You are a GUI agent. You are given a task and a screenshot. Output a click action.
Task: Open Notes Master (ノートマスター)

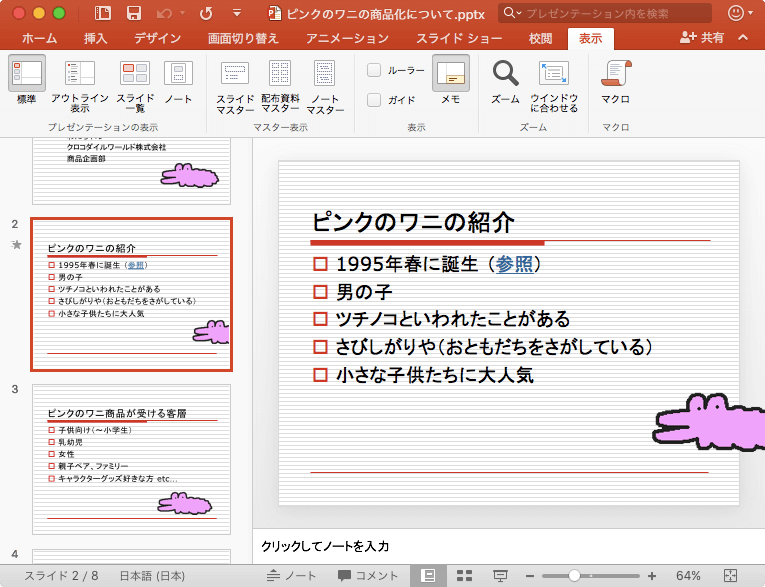(325, 87)
